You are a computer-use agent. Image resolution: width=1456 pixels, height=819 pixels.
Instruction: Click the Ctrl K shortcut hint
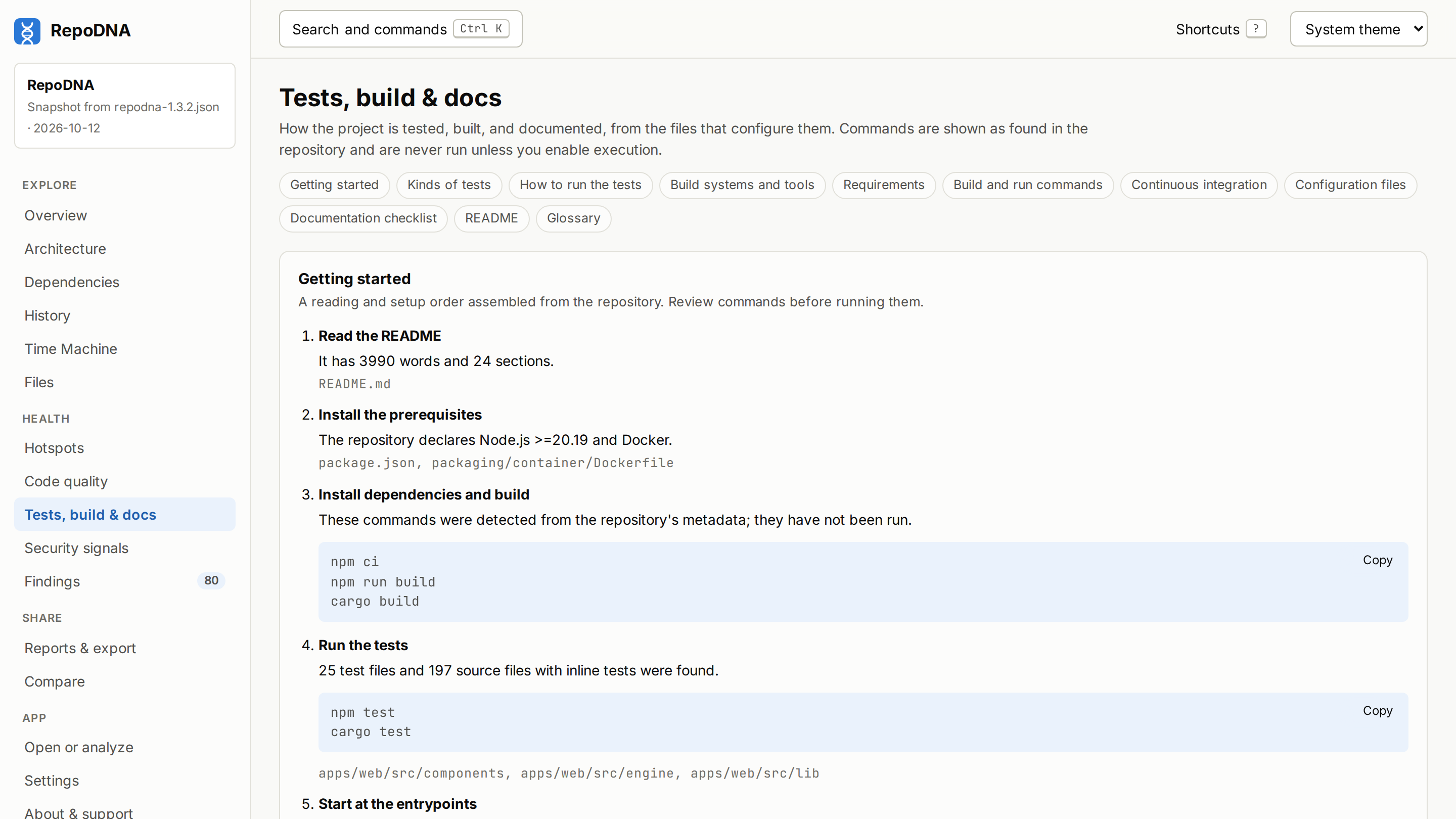481,29
